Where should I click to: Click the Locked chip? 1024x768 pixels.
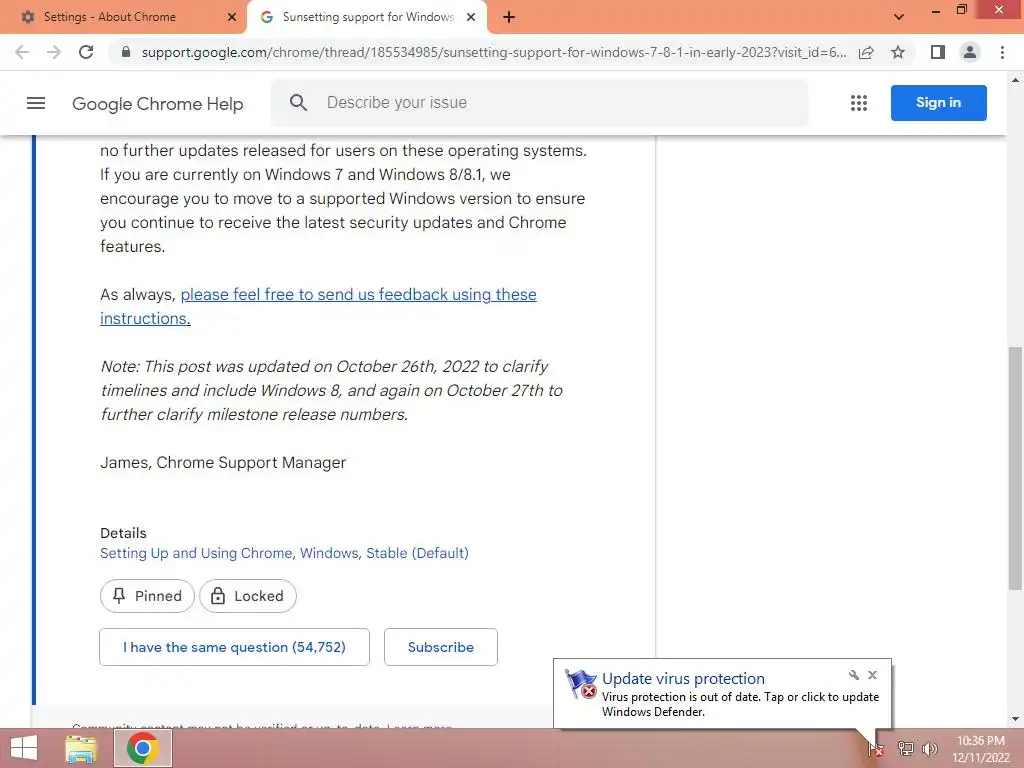[248, 596]
